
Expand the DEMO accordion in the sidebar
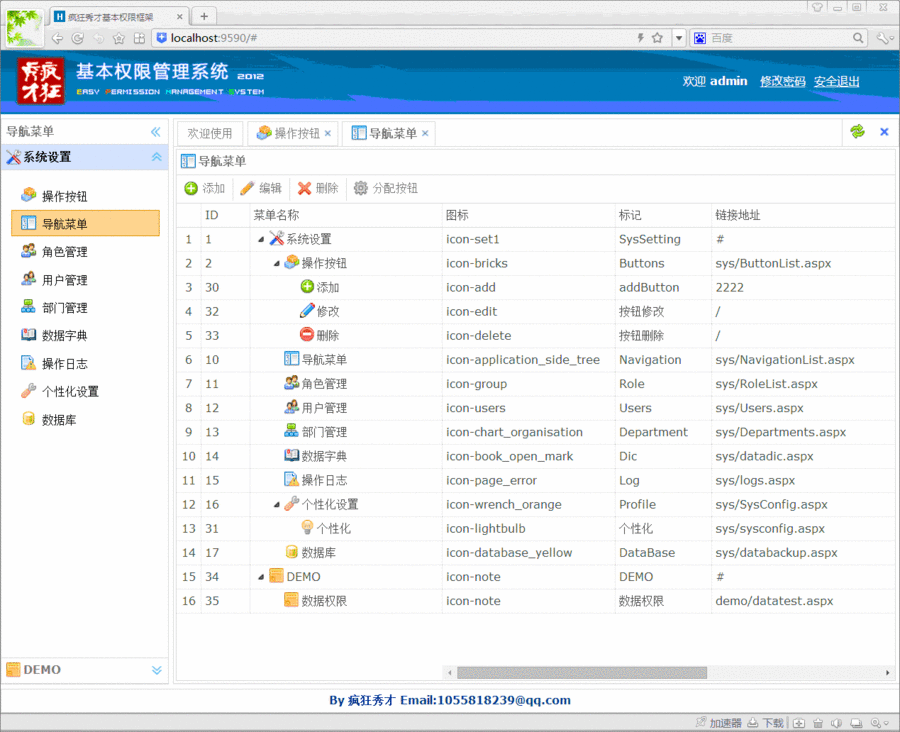coord(156,670)
